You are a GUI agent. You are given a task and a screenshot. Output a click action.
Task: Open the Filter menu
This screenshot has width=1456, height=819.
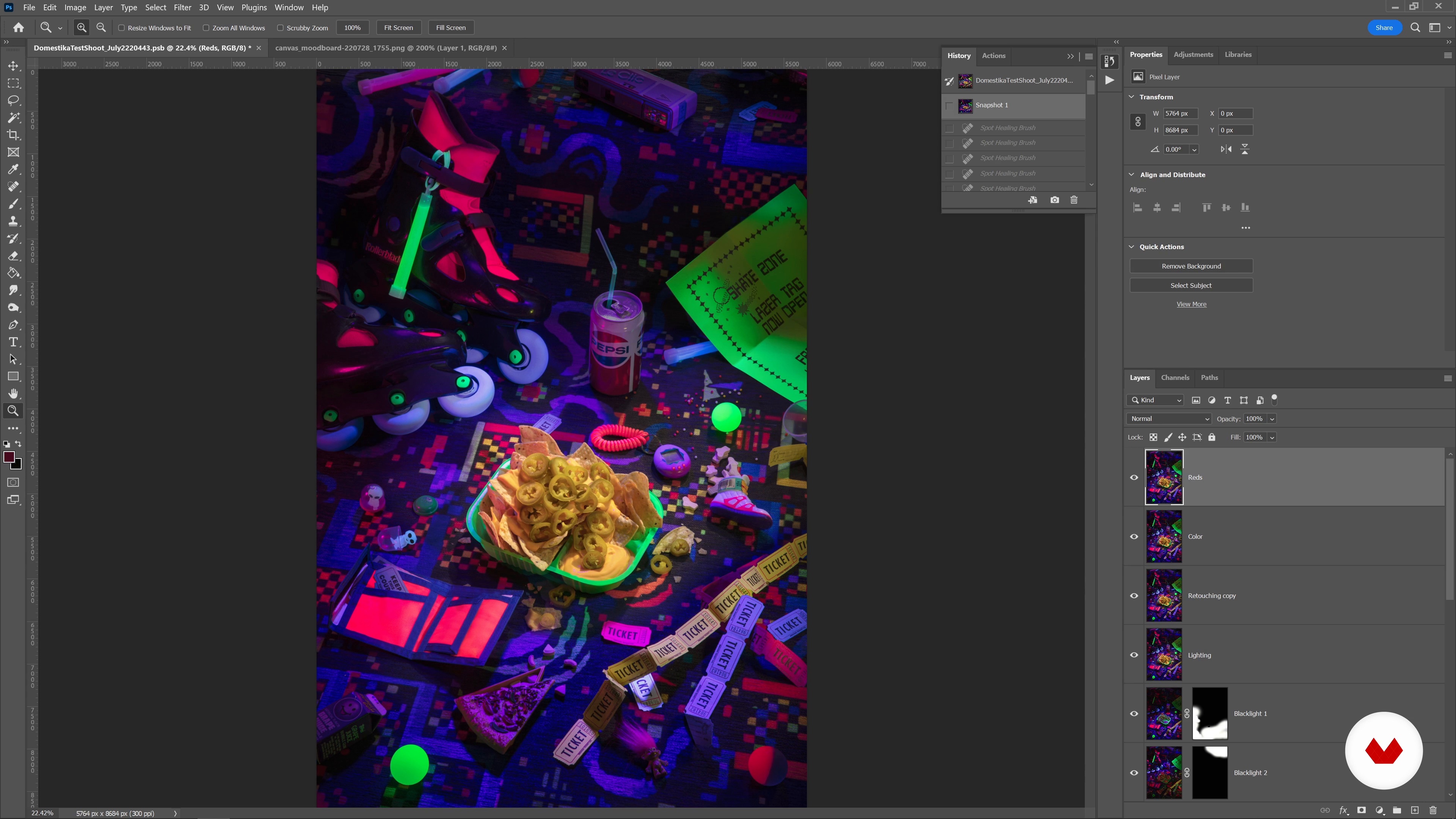(x=182, y=7)
